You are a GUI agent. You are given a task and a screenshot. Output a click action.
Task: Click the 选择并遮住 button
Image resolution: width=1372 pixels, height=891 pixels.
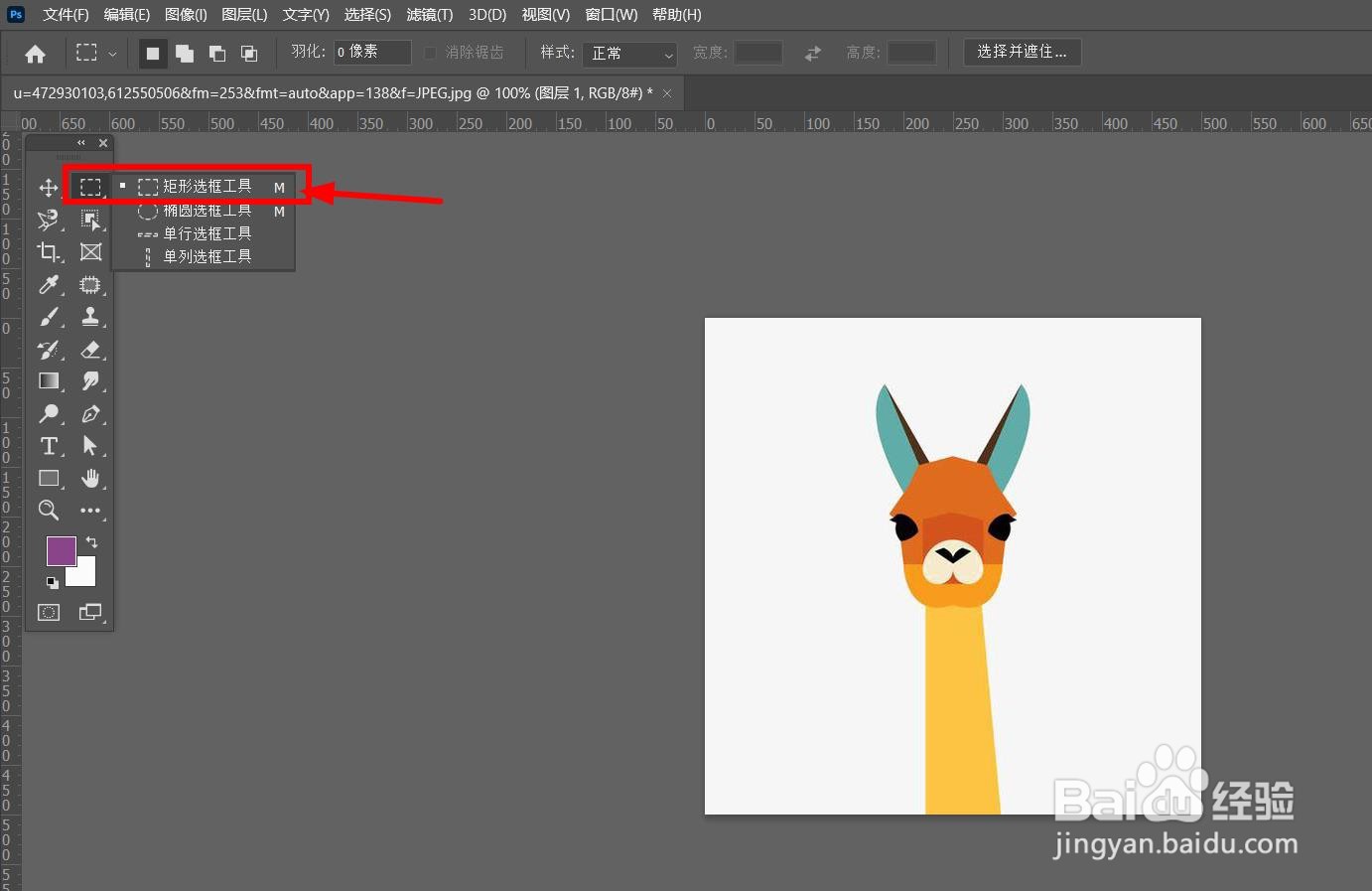[1022, 52]
